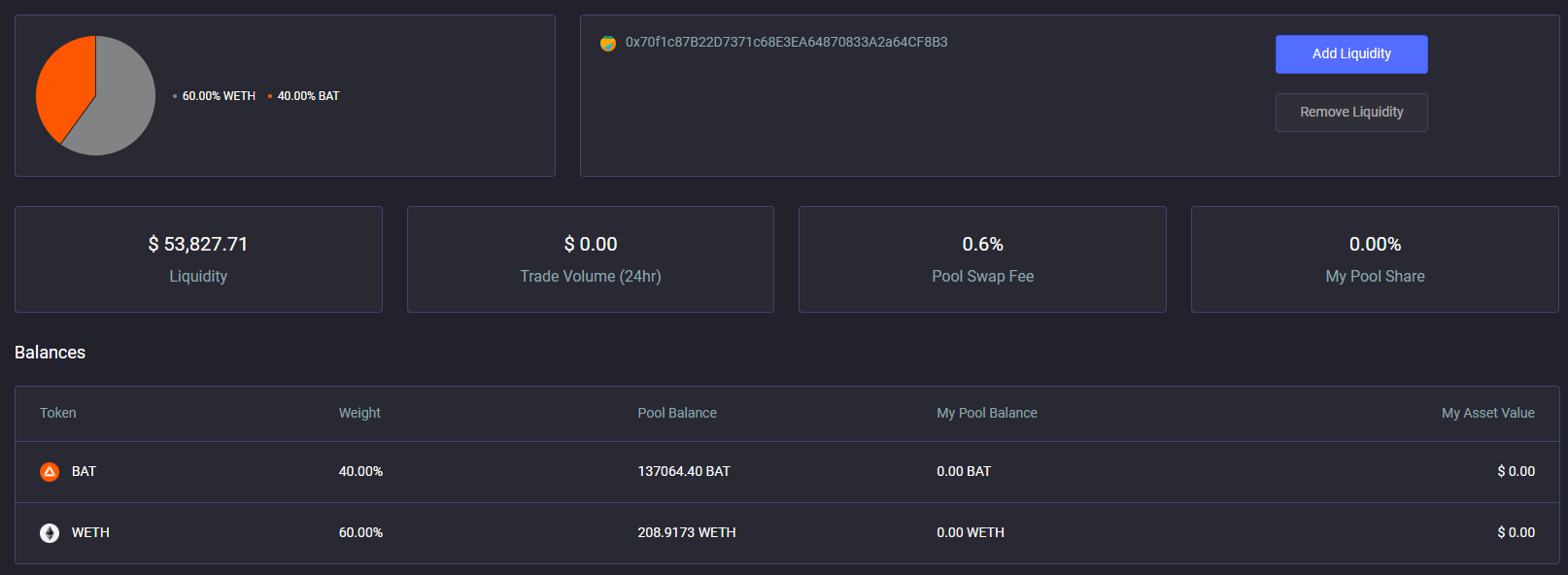Click the 137064.40 BAT pool balance
The height and width of the screenshot is (575, 1568).
pyautogui.click(x=684, y=471)
